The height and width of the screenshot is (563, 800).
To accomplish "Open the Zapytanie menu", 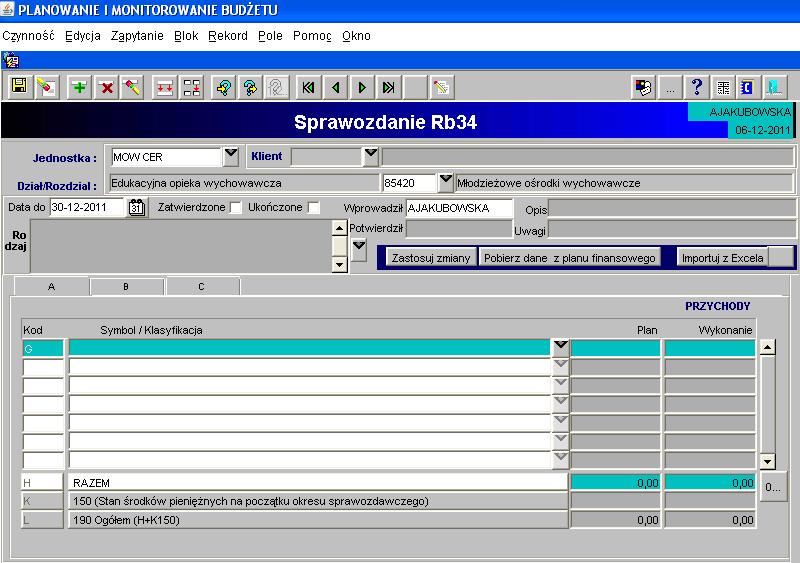I will click(137, 36).
